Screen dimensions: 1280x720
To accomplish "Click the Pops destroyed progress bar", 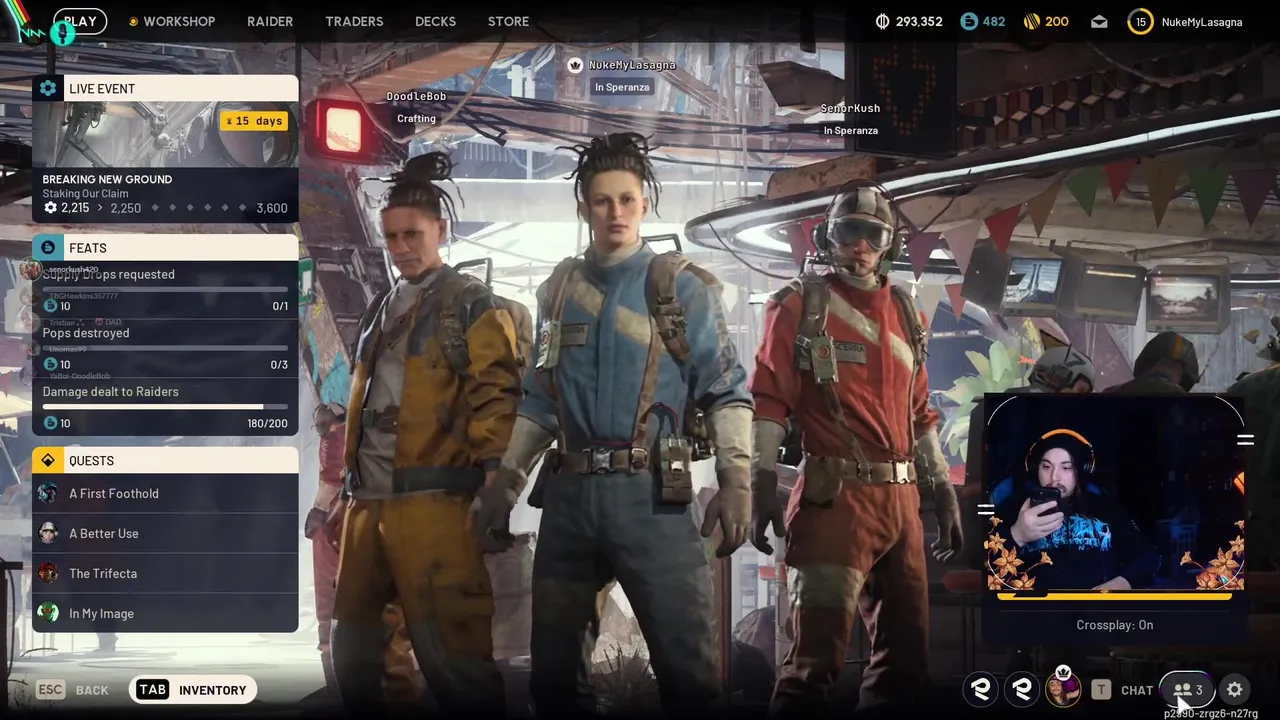I will (x=165, y=348).
